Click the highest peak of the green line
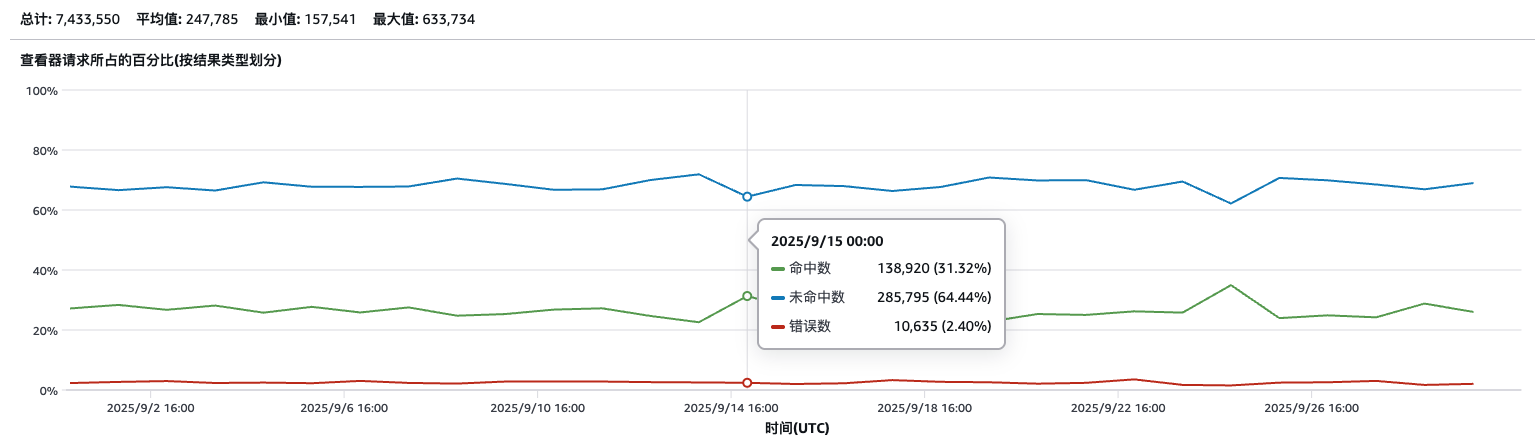Screen dimensions: 1537x445 (1230, 285)
